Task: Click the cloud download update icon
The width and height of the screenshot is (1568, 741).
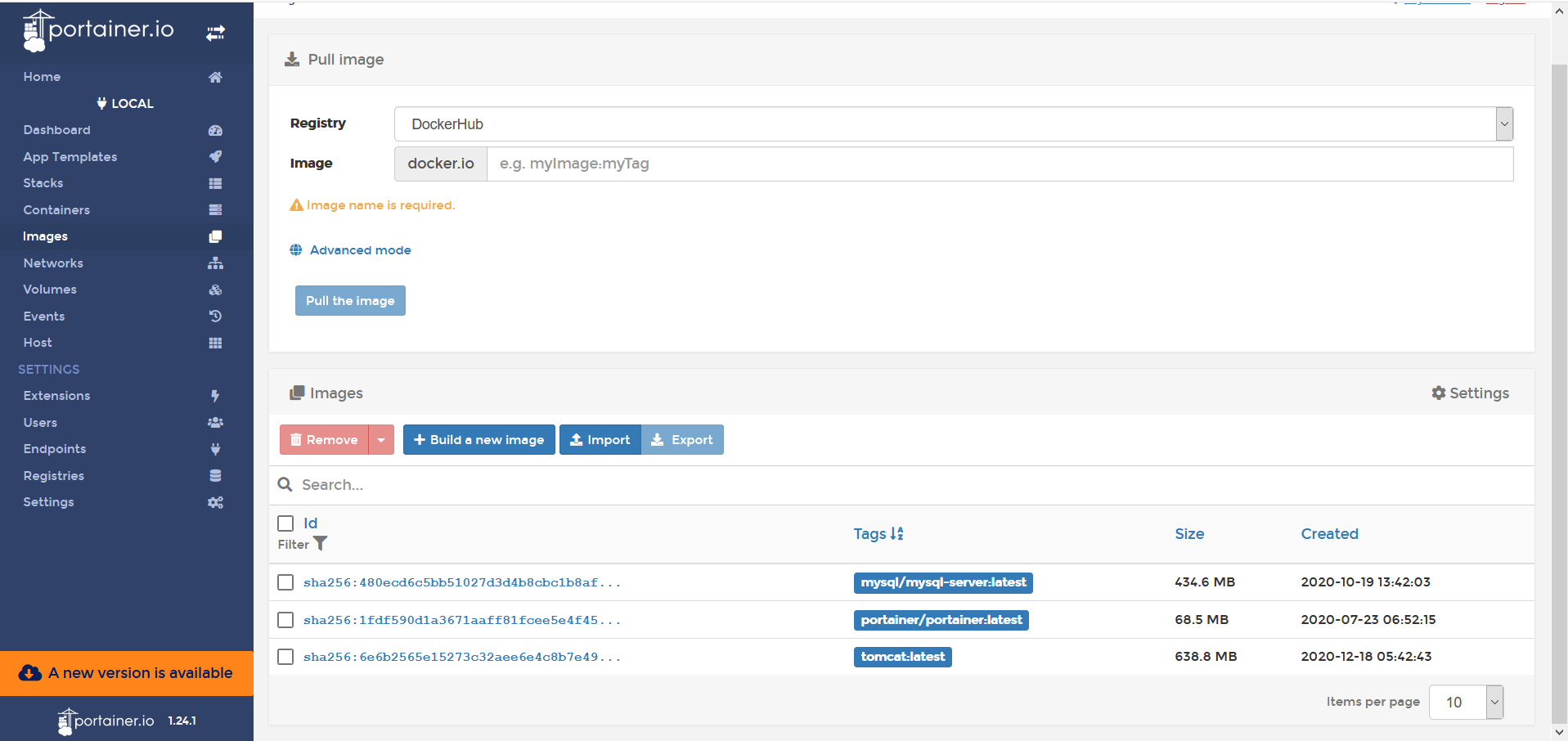Action: (x=30, y=672)
